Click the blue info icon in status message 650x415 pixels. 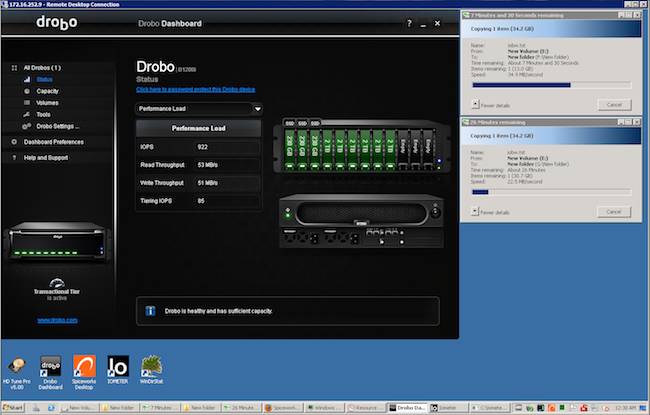pos(150,311)
